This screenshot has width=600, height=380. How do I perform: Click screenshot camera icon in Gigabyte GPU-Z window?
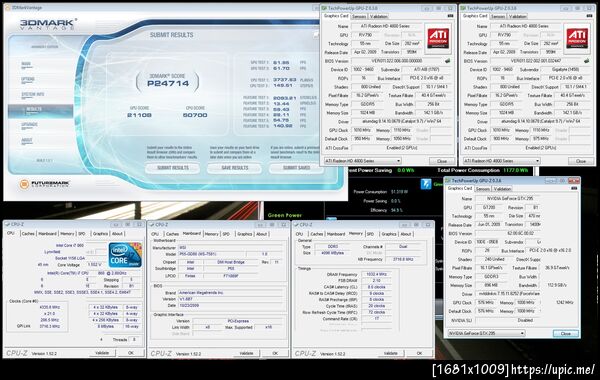coord(589,16)
